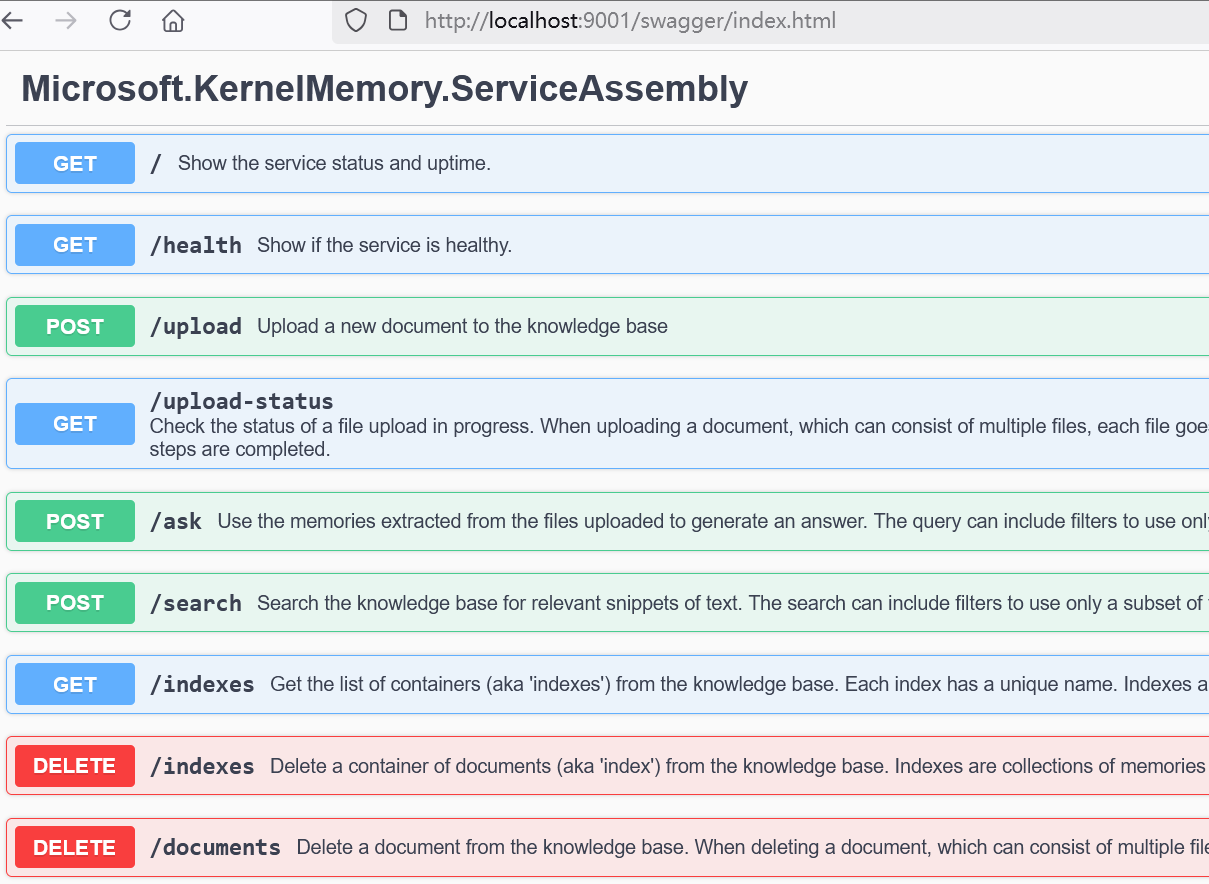Click the POST badge for /search
Screen dimensions: 1209x884
click(75, 603)
